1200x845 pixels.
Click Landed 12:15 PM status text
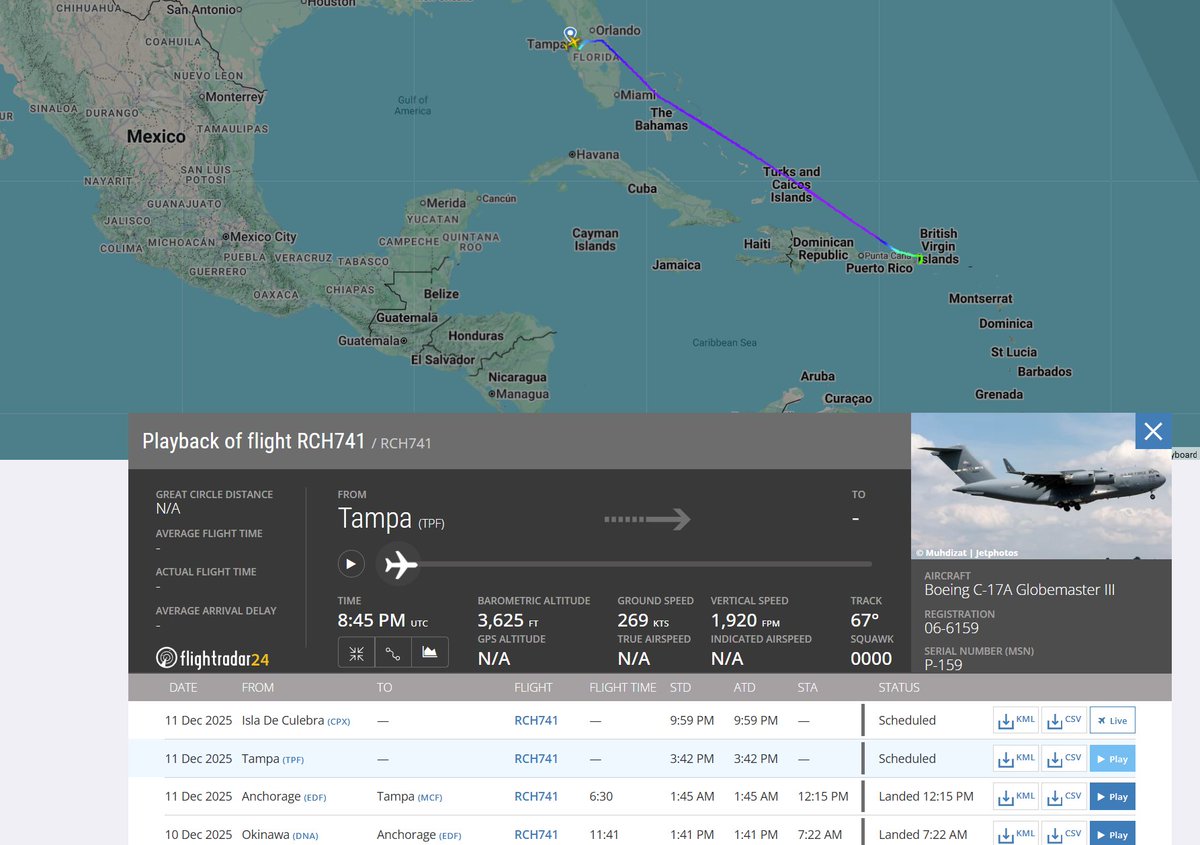click(x=926, y=797)
